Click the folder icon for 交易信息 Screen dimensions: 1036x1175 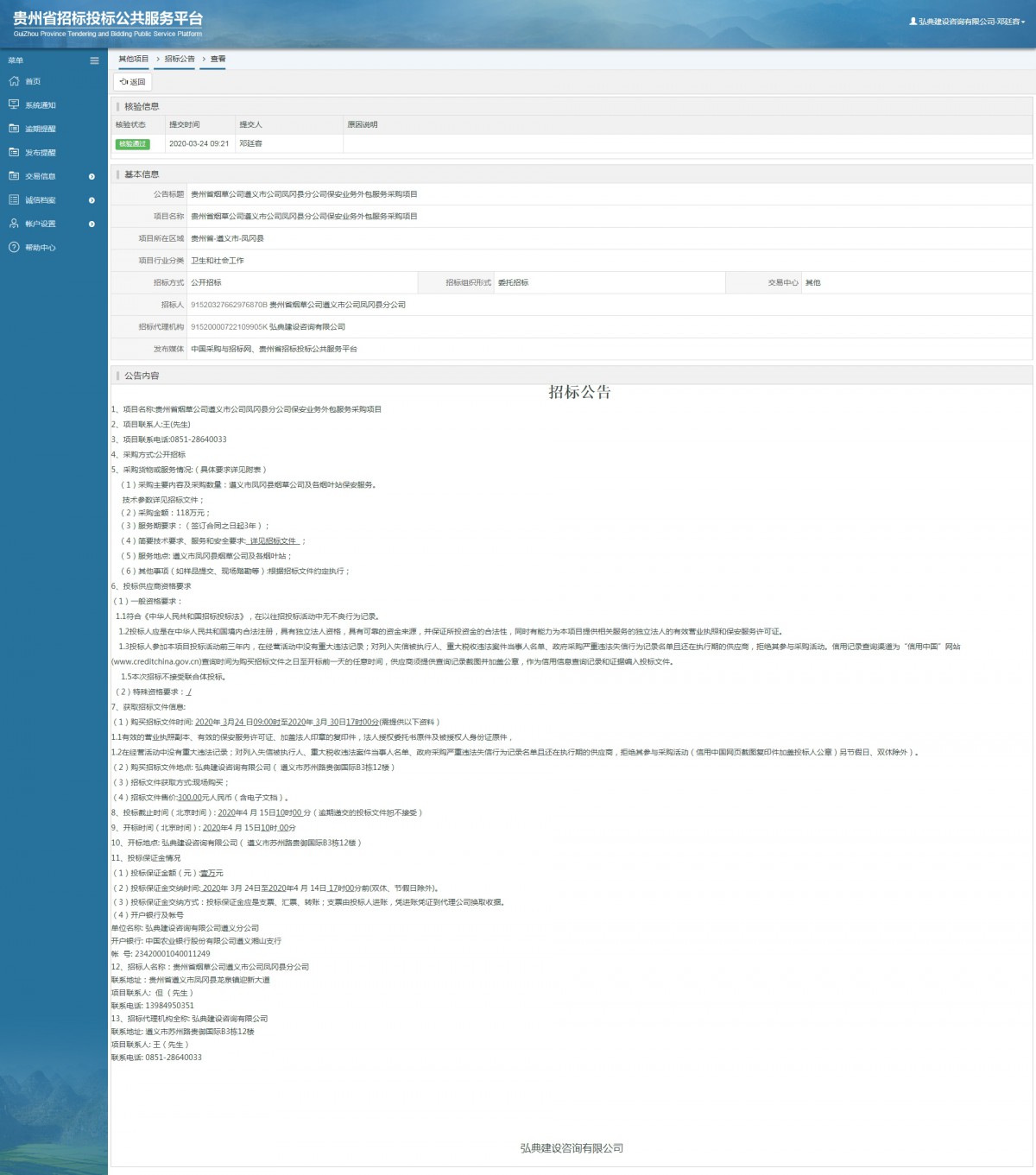tap(14, 176)
